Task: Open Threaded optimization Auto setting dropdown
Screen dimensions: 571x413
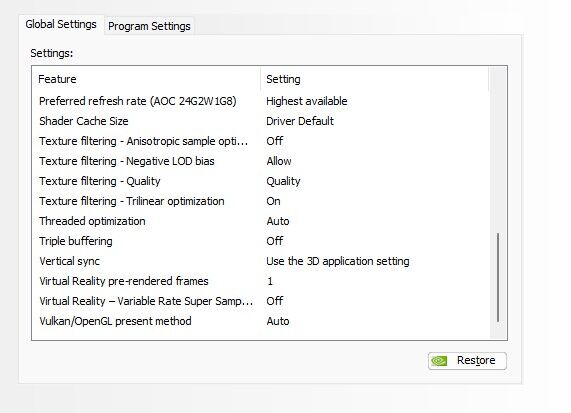Action: tap(278, 221)
